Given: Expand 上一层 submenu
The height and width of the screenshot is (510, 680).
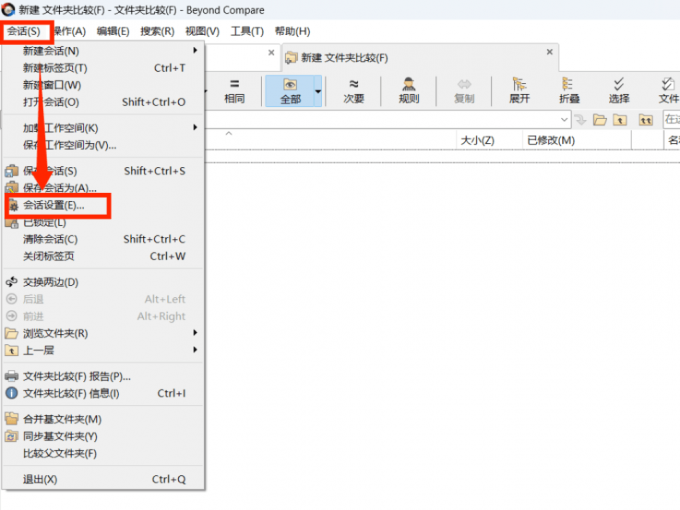Looking at the screenshot, I should (x=103, y=350).
